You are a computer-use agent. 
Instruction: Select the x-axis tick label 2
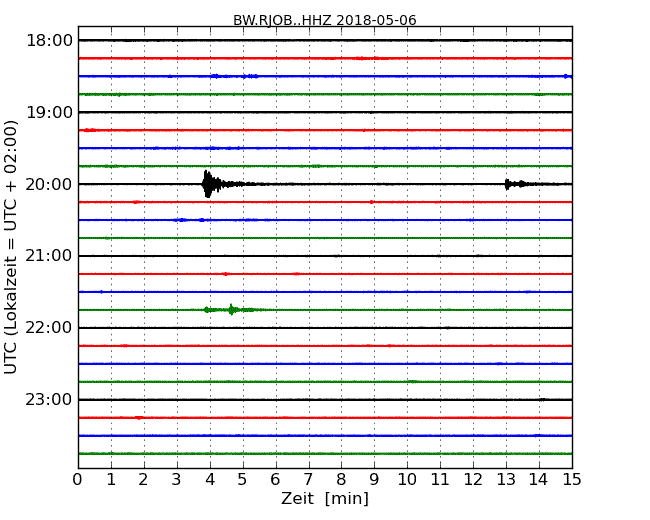click(x=143, y=480)
